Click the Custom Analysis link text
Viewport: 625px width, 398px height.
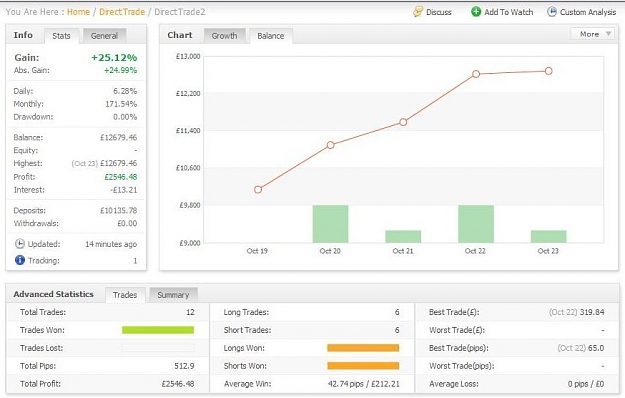588,12
